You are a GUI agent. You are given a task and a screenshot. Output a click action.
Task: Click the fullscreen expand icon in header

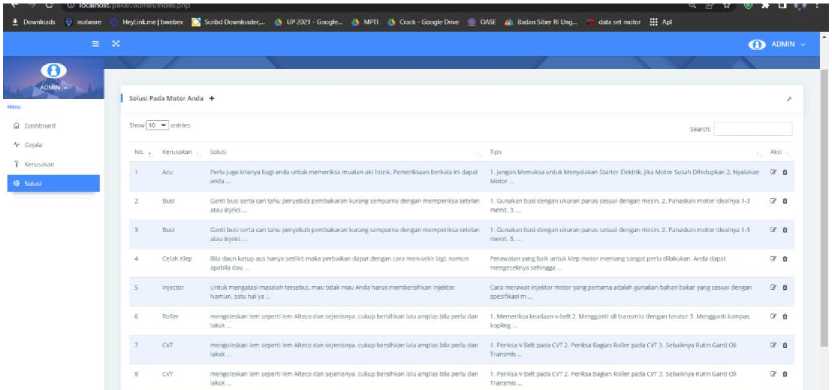click(115, 44)
